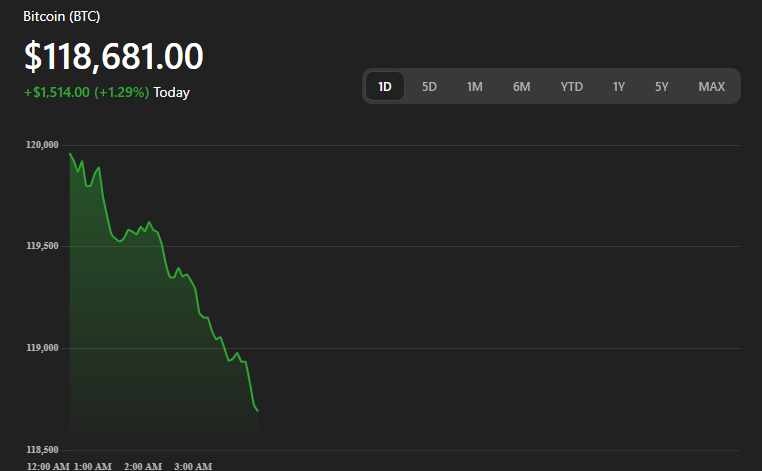Screen dimensions: 762x471
Task: Click the 119,000 y-axis label
Action: pyautogui.click(x=42, y=348)
